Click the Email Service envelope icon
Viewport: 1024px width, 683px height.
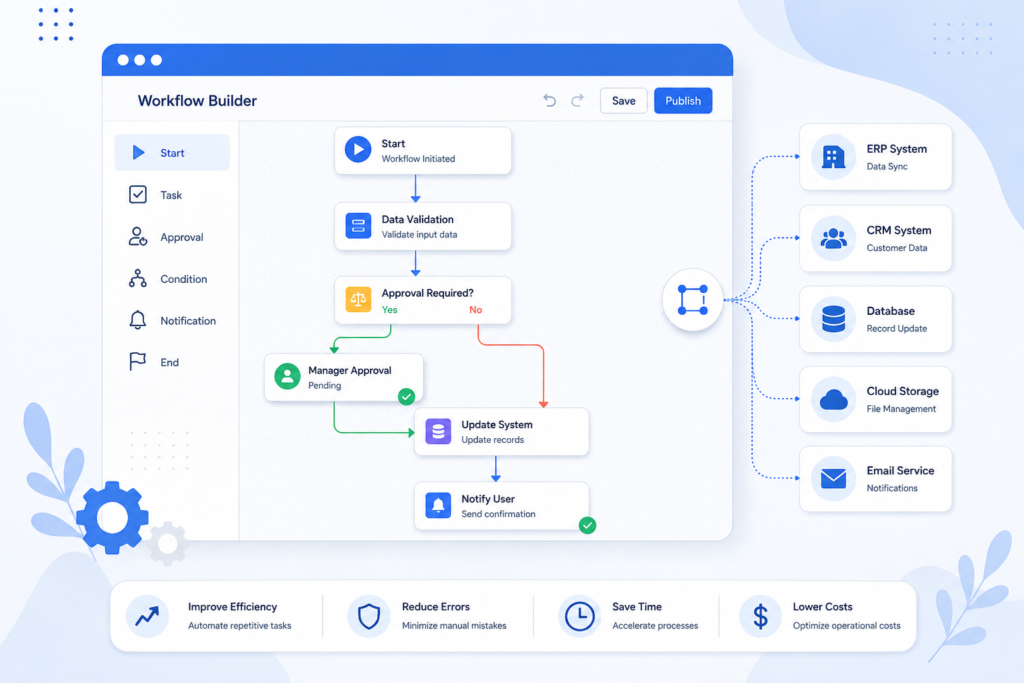pos(833,479)
